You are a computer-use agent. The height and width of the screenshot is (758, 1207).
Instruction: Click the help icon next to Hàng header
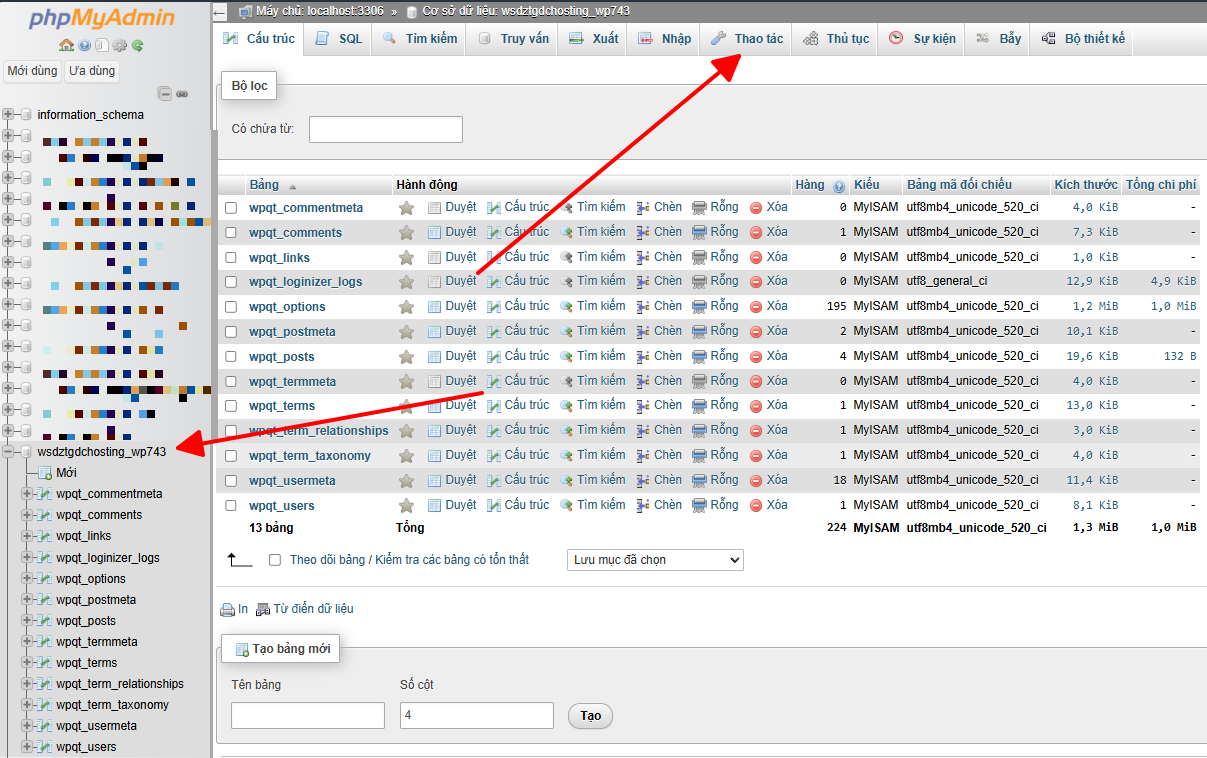pyautogui.click(x=839, y=186)
